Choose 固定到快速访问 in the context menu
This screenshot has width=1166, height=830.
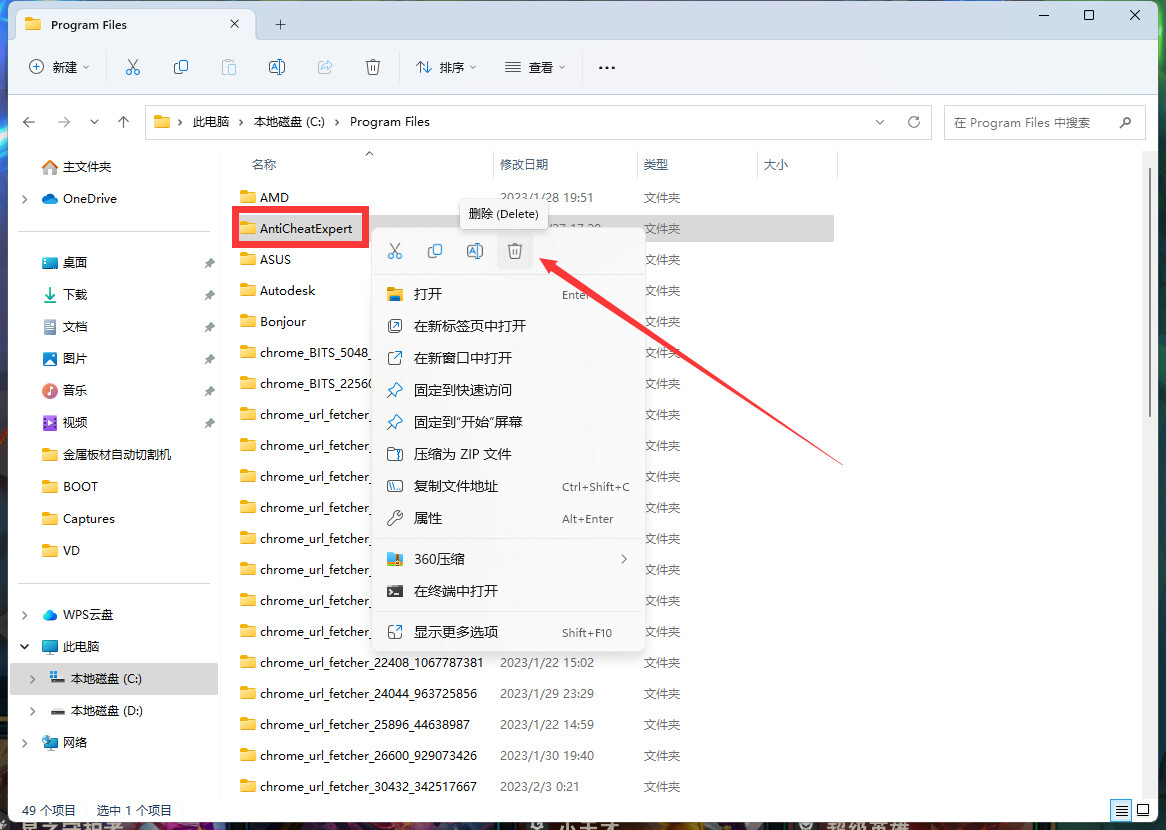click(x=507, y=390)
